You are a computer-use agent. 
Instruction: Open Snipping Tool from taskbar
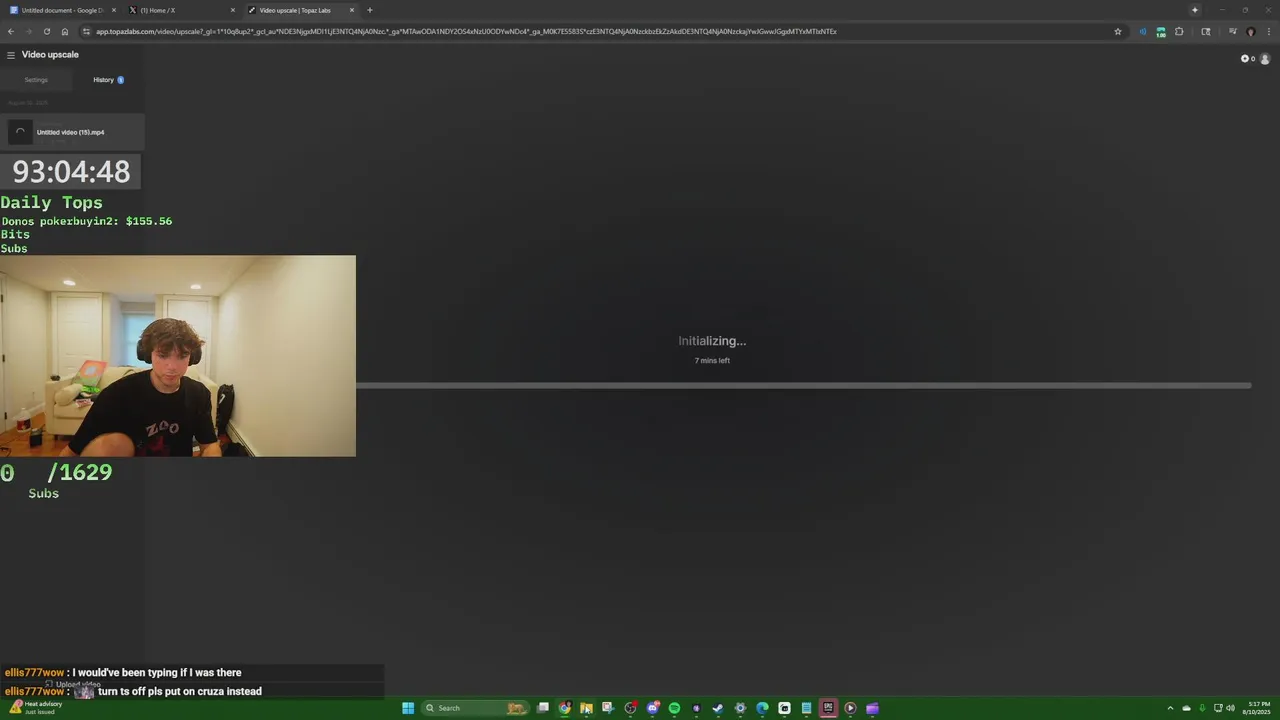click(608, 708)
